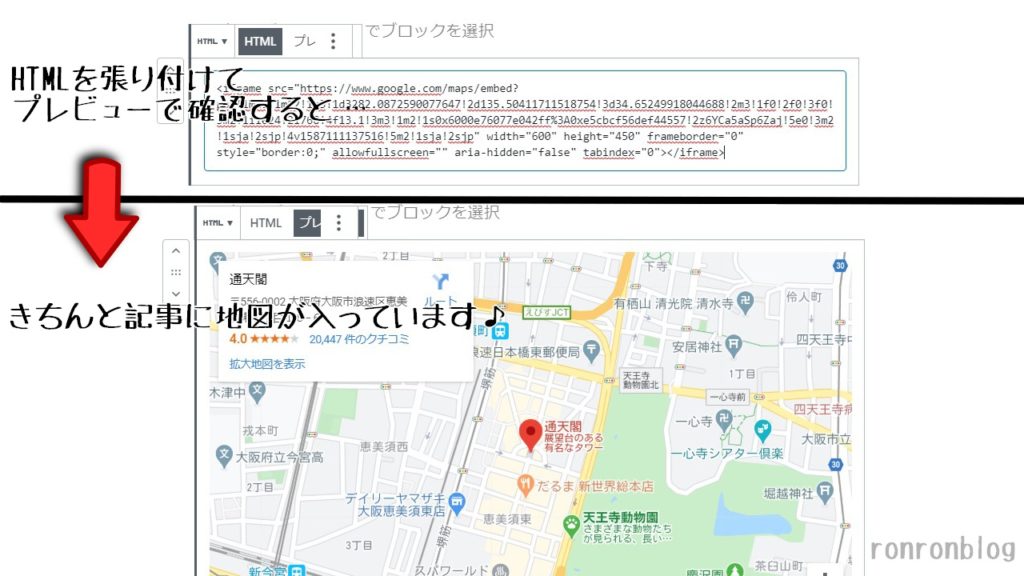The image size is (1024, 576).
Task: Select active preview tab in lower toolbar
Action: tap(308, 223)
